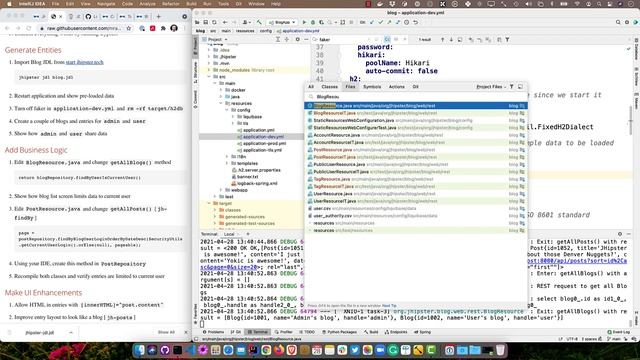Switch to All tab in Search Everywhere
This screenshot has width=640, height=360.
pyautogui.click(x=311, y=87)
